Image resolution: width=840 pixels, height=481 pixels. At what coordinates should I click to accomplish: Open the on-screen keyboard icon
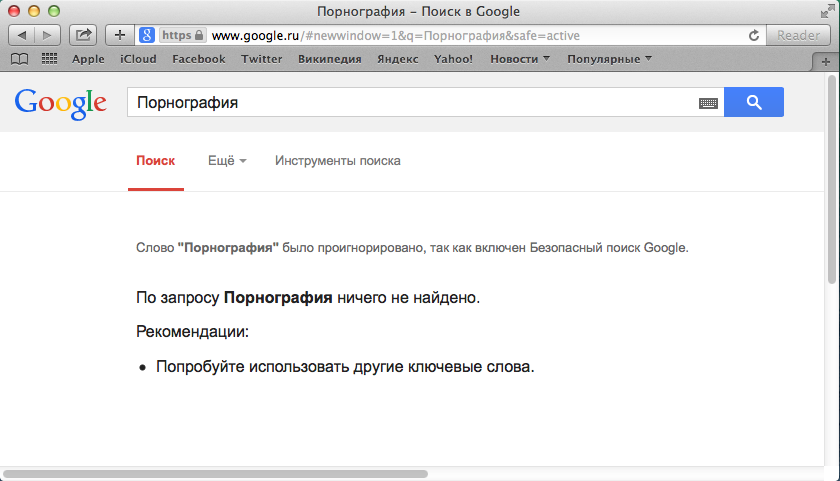708,103
